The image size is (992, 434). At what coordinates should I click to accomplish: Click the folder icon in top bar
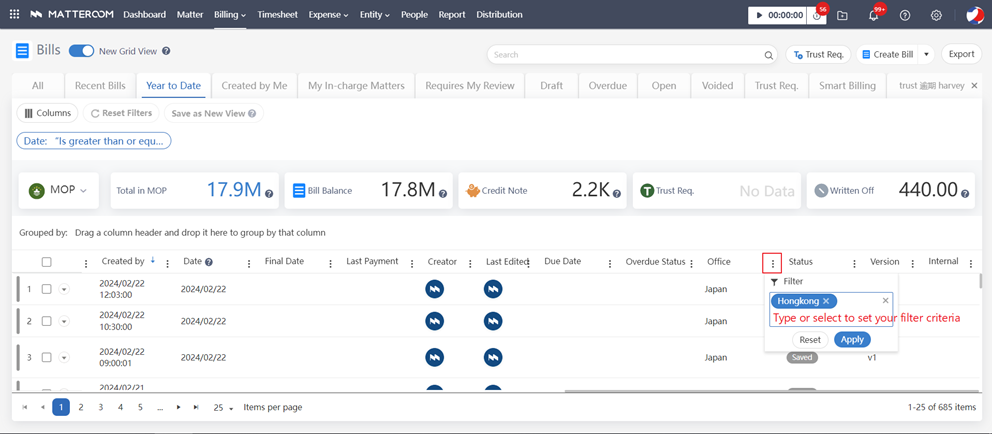point(842,15)
